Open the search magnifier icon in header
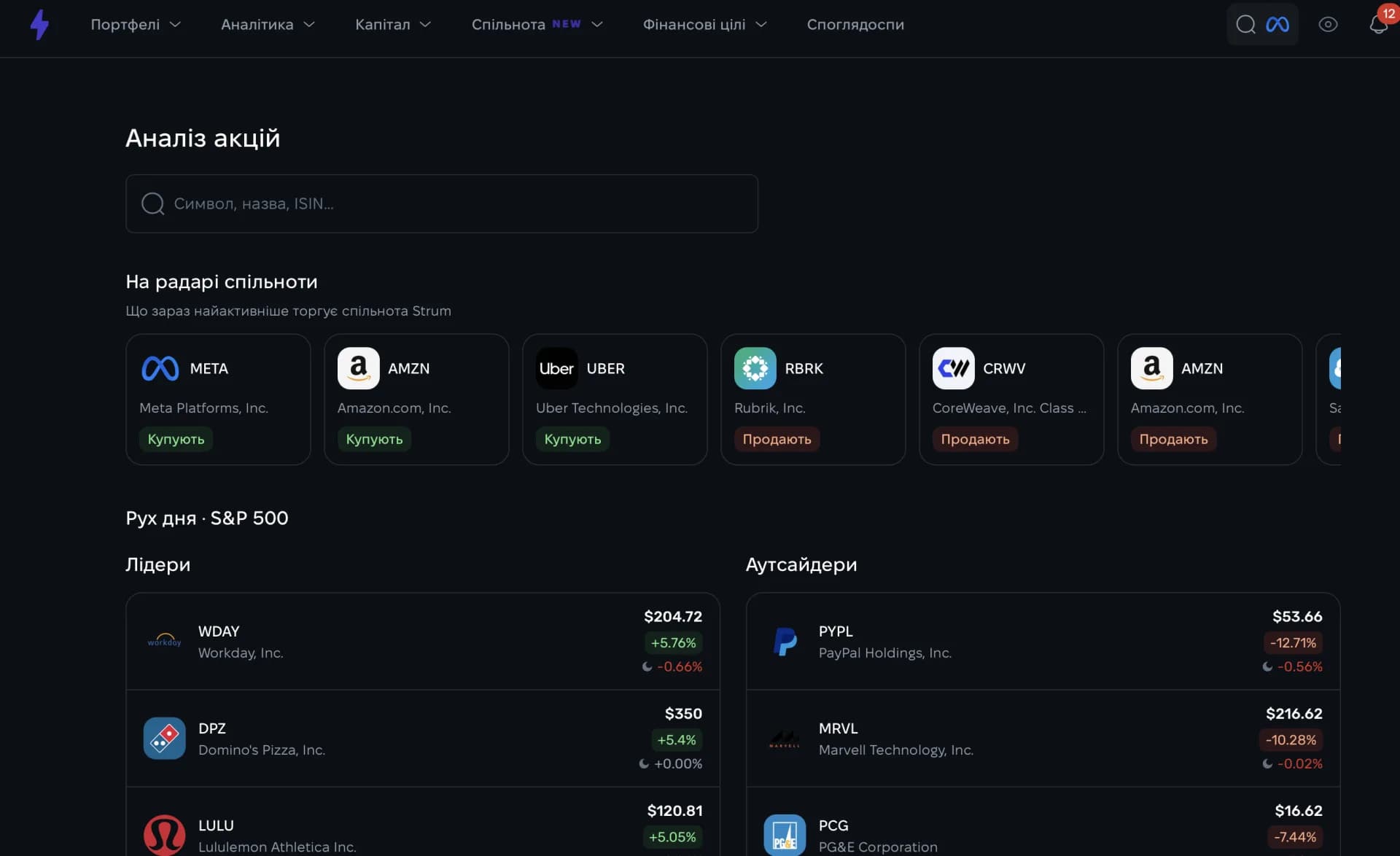This screenshot has height=856, width=1400. point(1245,24)
